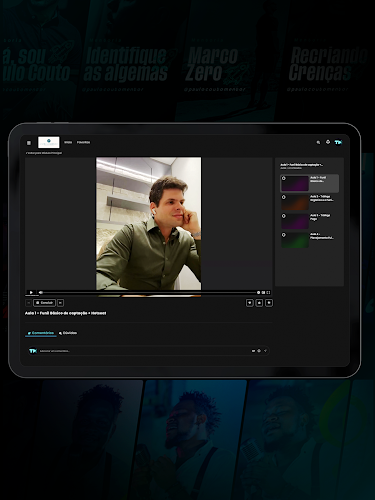Image resolution: width=375 pixels, height=500 pixels.
Task: Click the search magnifier icon in header
Action: coord(318,142)
